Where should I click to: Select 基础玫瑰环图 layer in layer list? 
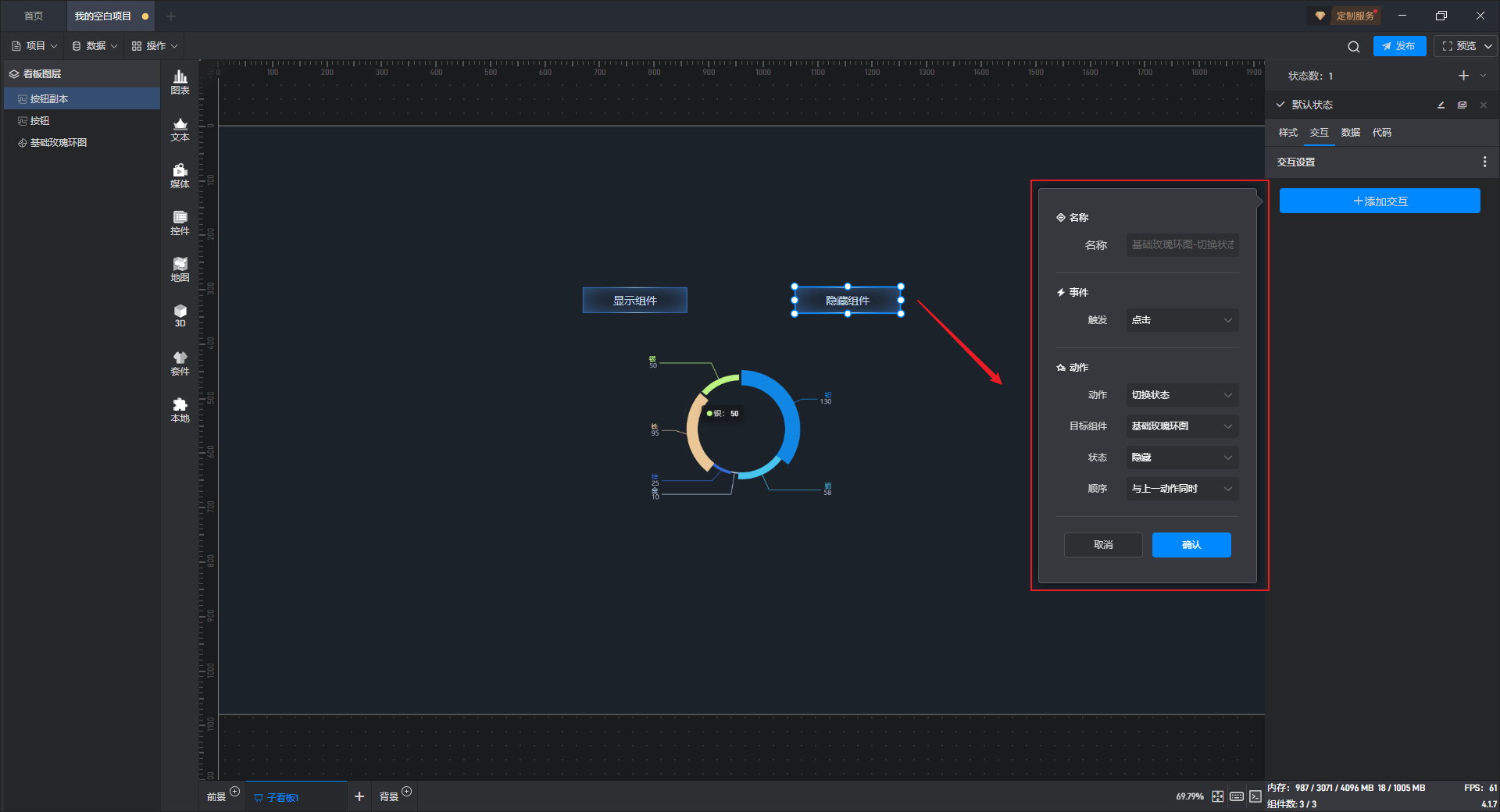click(x=59, y=143)
